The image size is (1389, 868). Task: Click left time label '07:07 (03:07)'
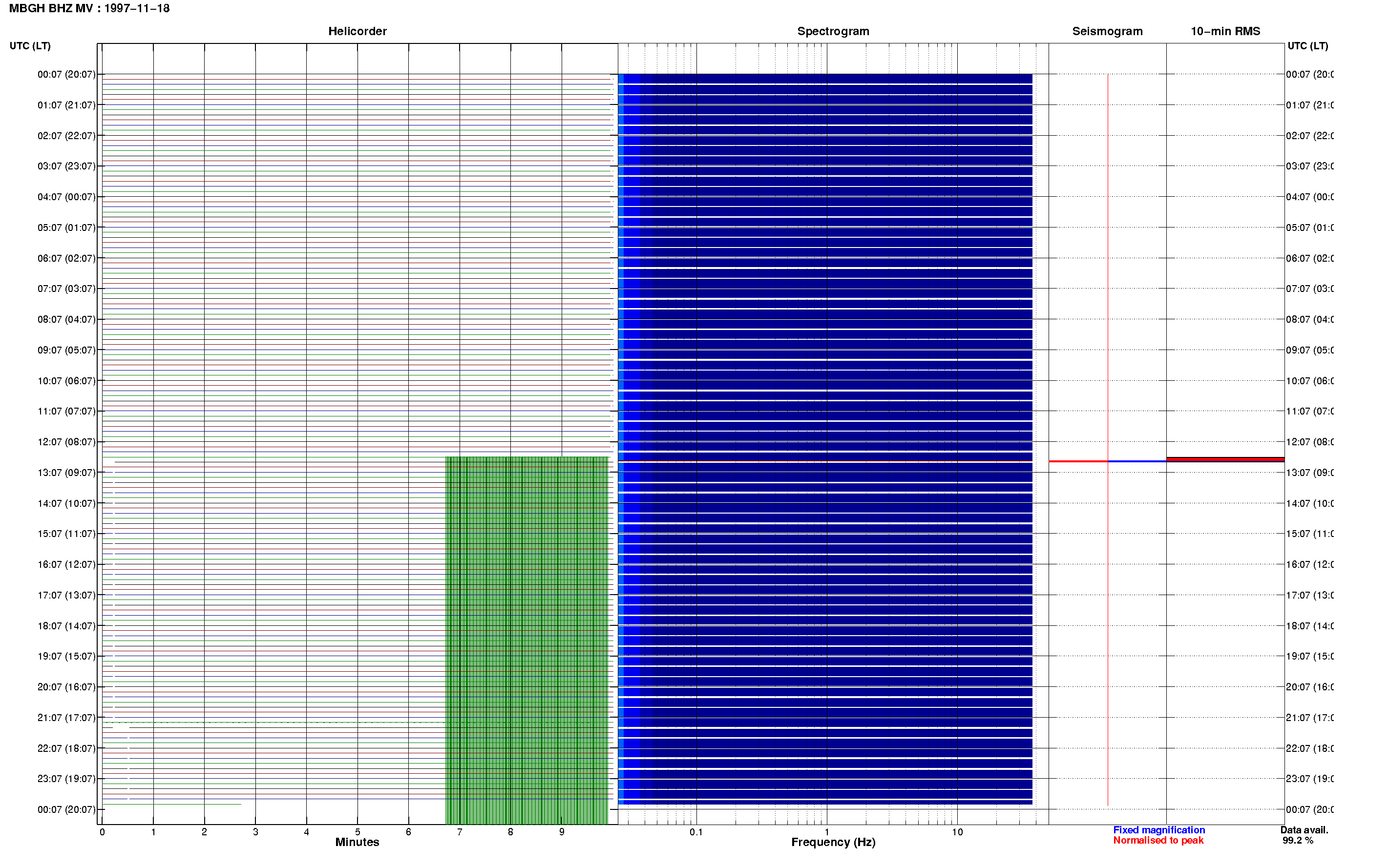tap(66, 289)
